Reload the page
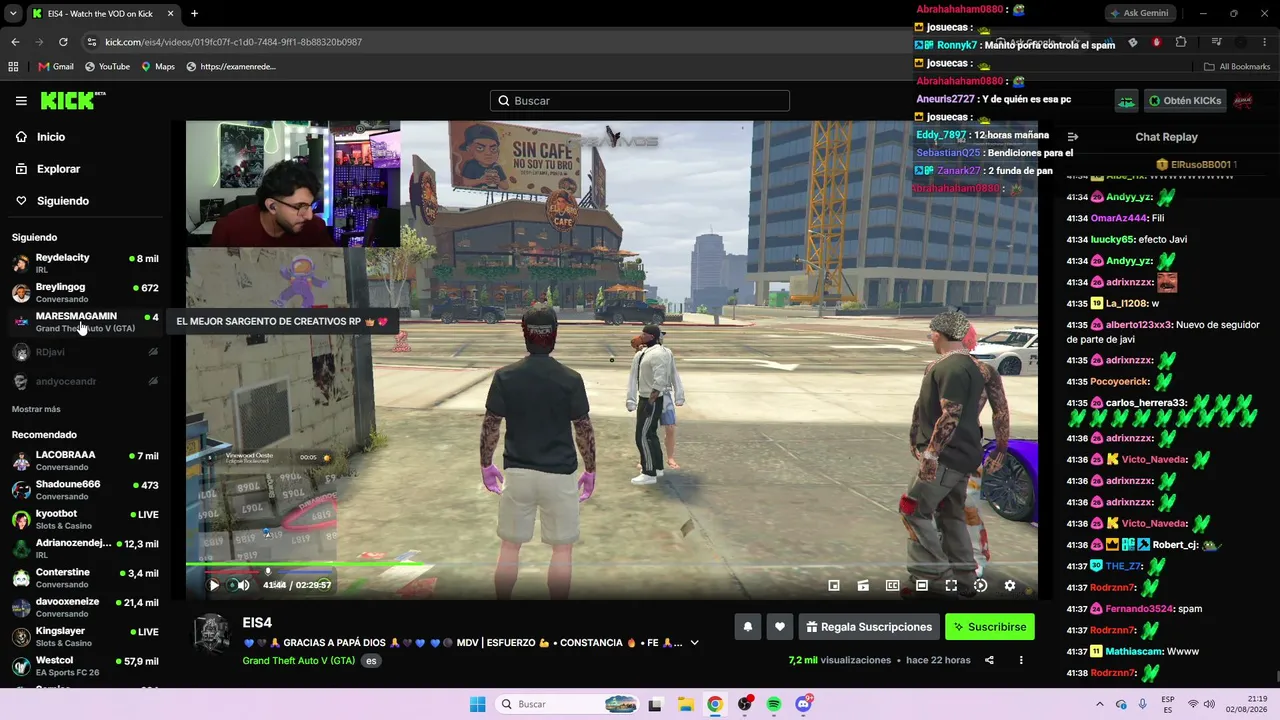1280x720 pixels. (63, 42)
